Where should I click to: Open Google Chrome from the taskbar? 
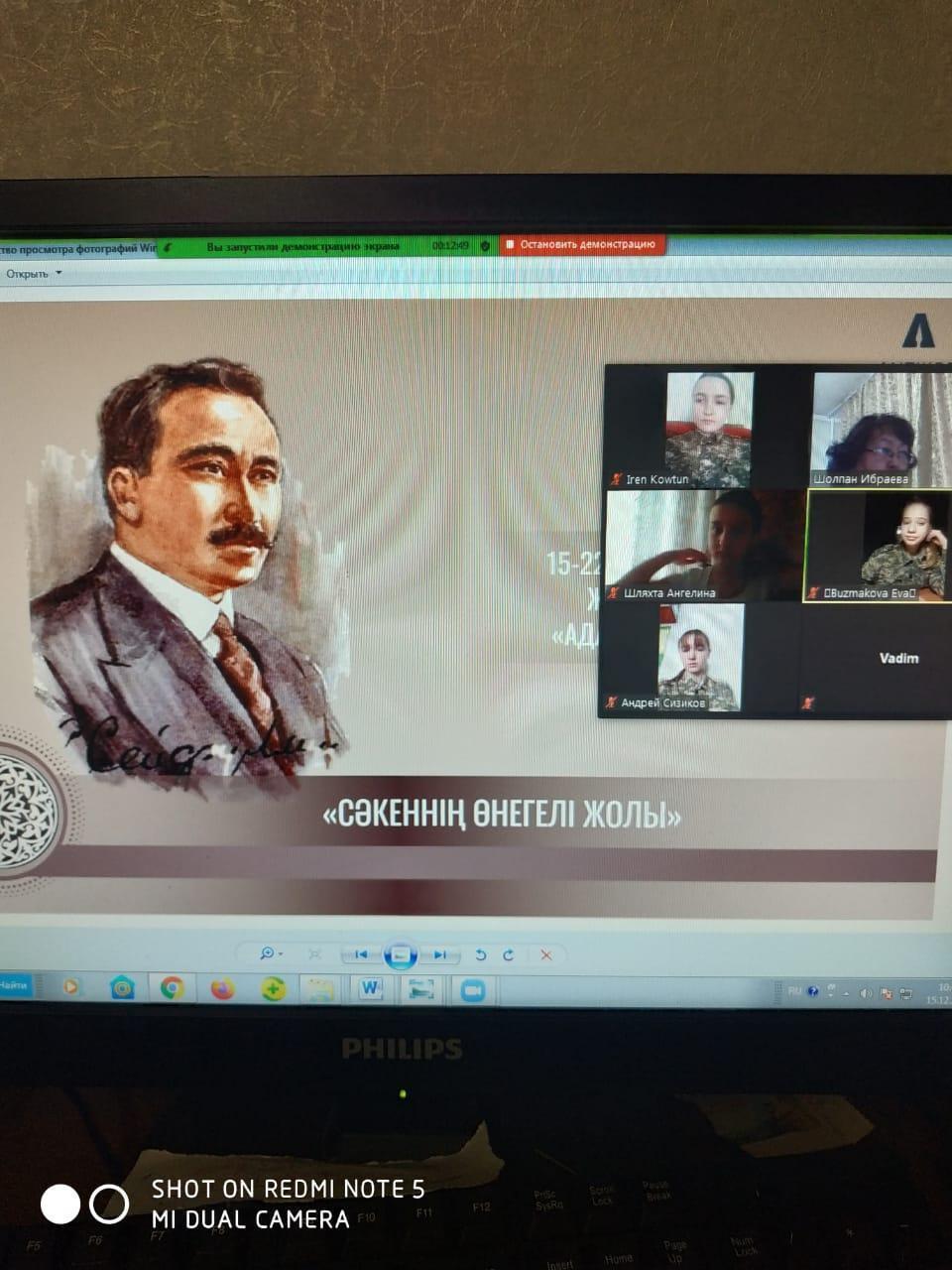[x=173, y=988]
